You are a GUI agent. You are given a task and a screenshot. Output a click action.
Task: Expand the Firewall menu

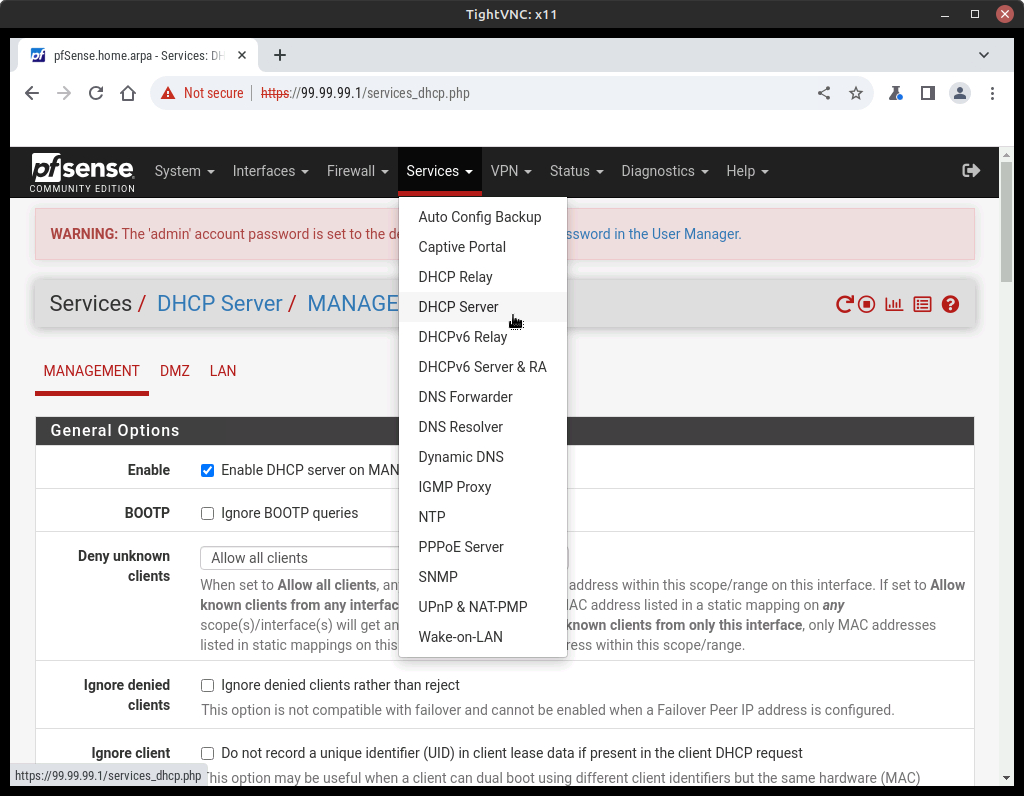coord(357,171)
